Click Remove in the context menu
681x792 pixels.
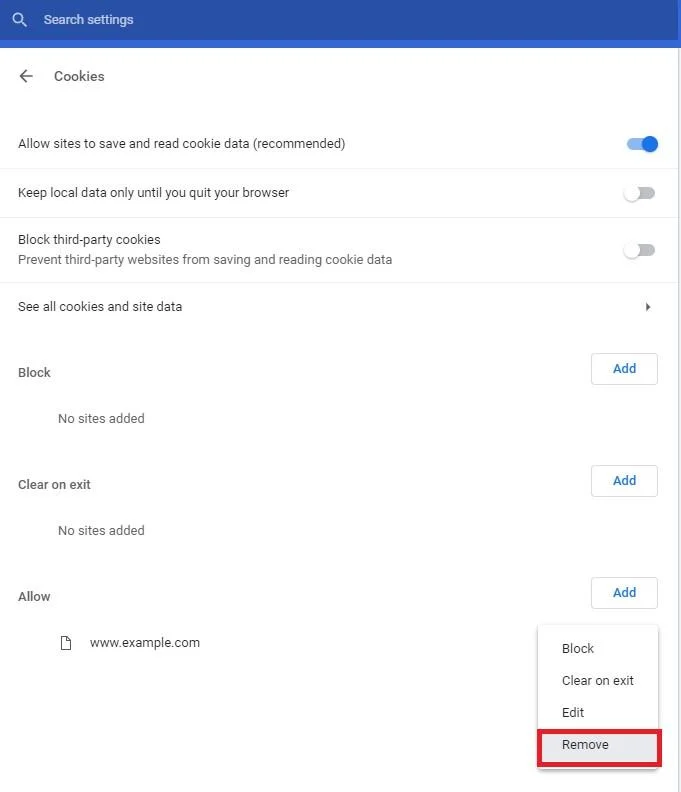(586, 745)
